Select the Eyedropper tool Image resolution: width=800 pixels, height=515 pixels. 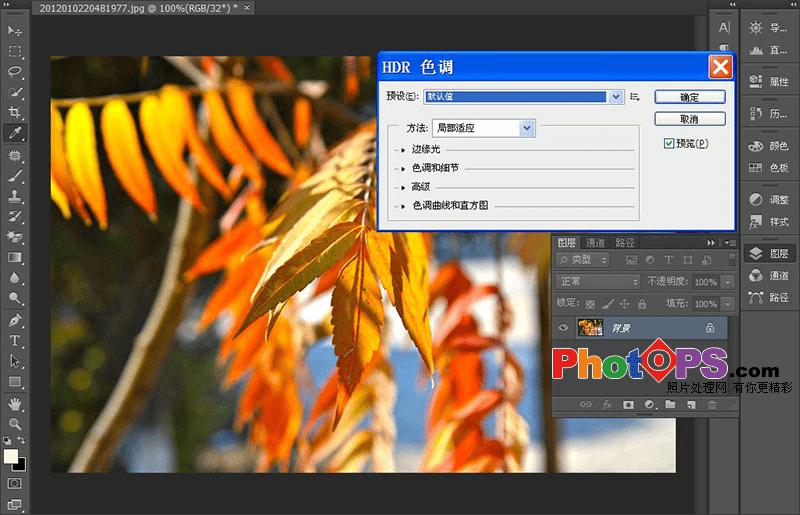15,133
